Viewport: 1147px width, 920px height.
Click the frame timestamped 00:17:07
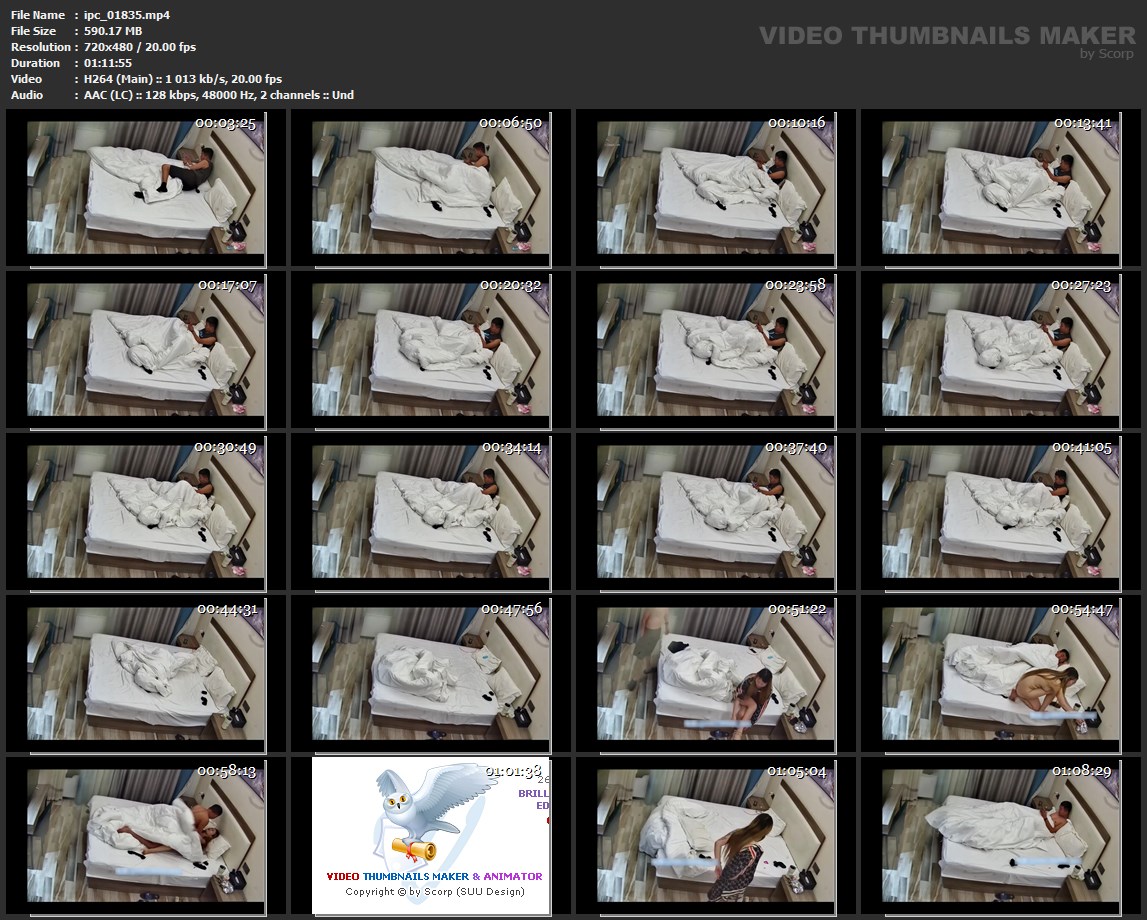(x=146, y=350)
